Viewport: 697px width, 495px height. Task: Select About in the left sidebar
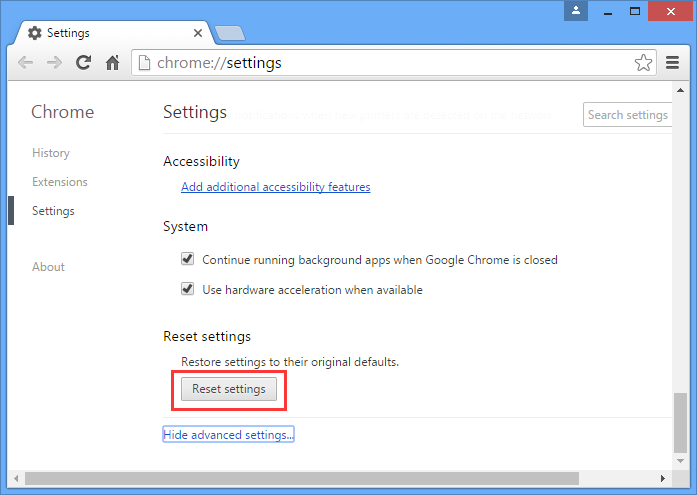[x=48, y=267]
